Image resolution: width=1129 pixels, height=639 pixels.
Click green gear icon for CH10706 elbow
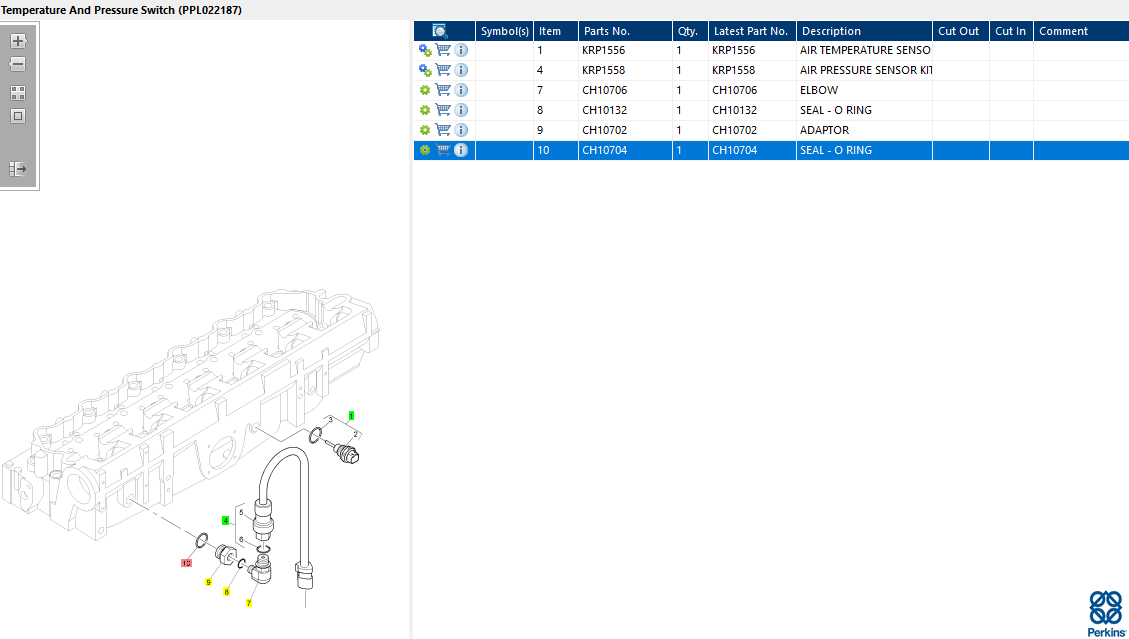(425, 90)
